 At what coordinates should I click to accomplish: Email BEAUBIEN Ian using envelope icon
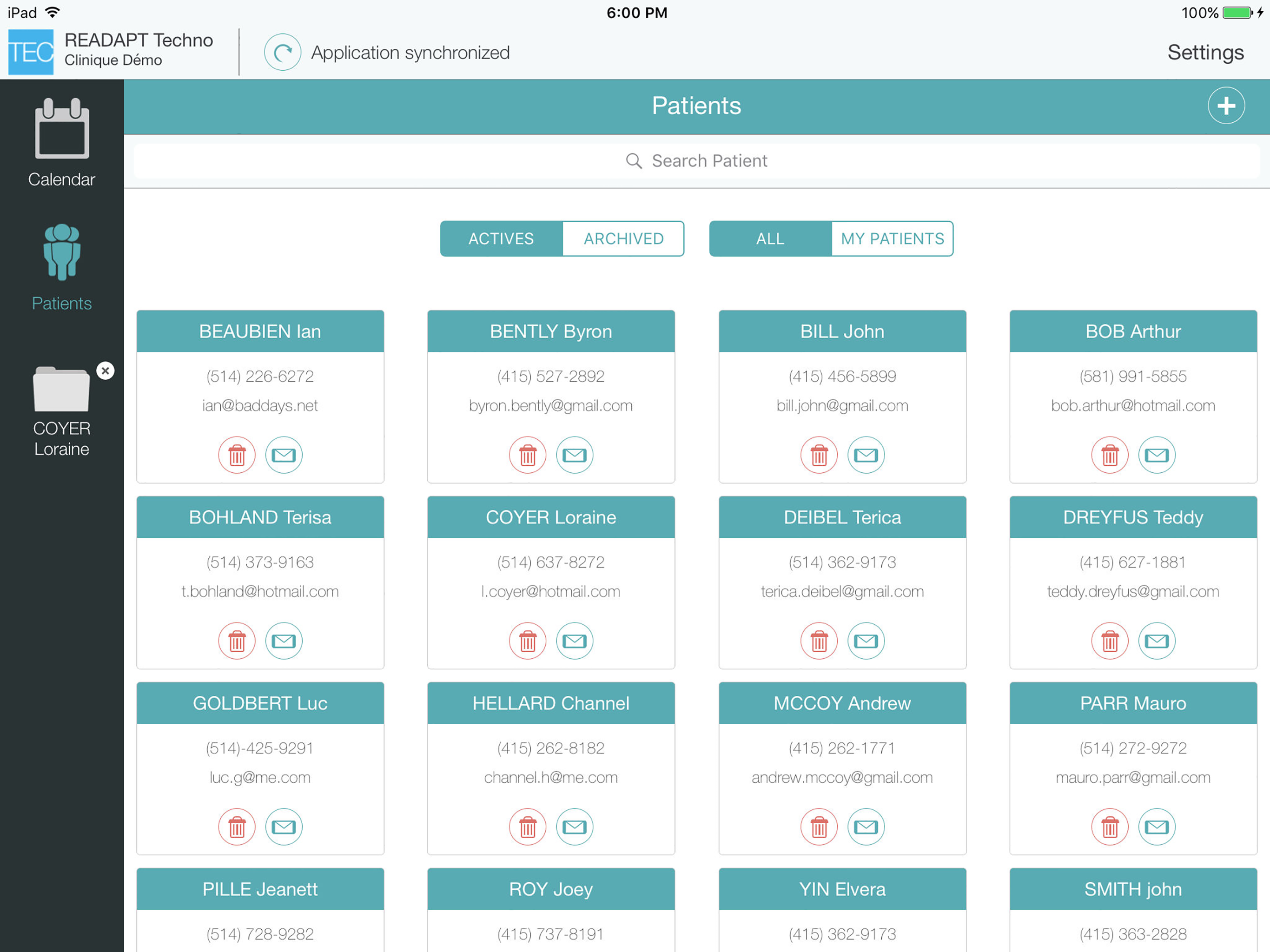[x=284, y=456]
